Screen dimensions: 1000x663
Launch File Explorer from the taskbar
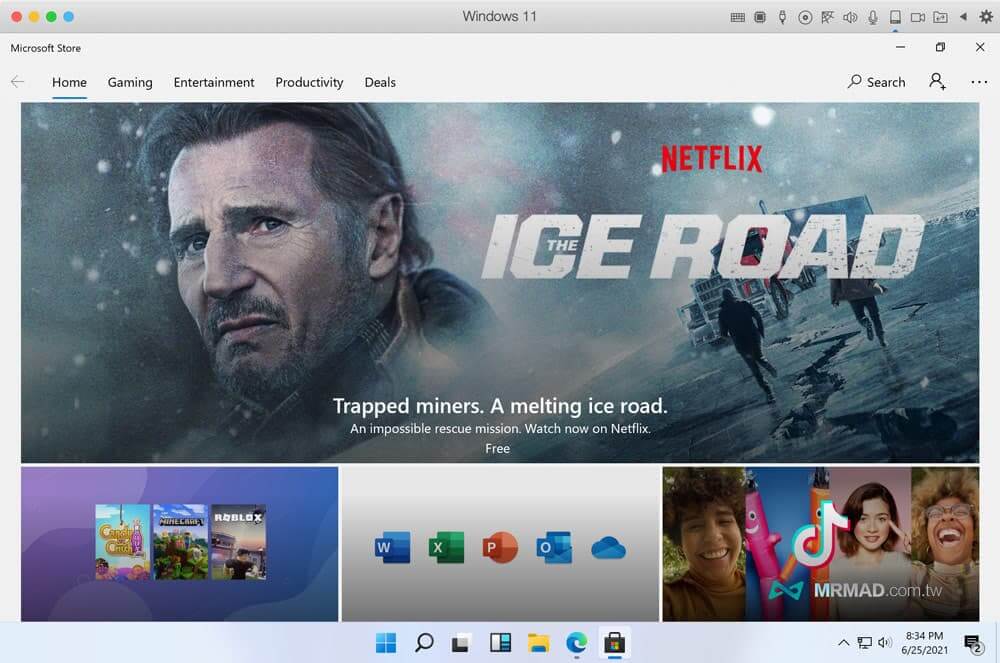tap(538, 643)
